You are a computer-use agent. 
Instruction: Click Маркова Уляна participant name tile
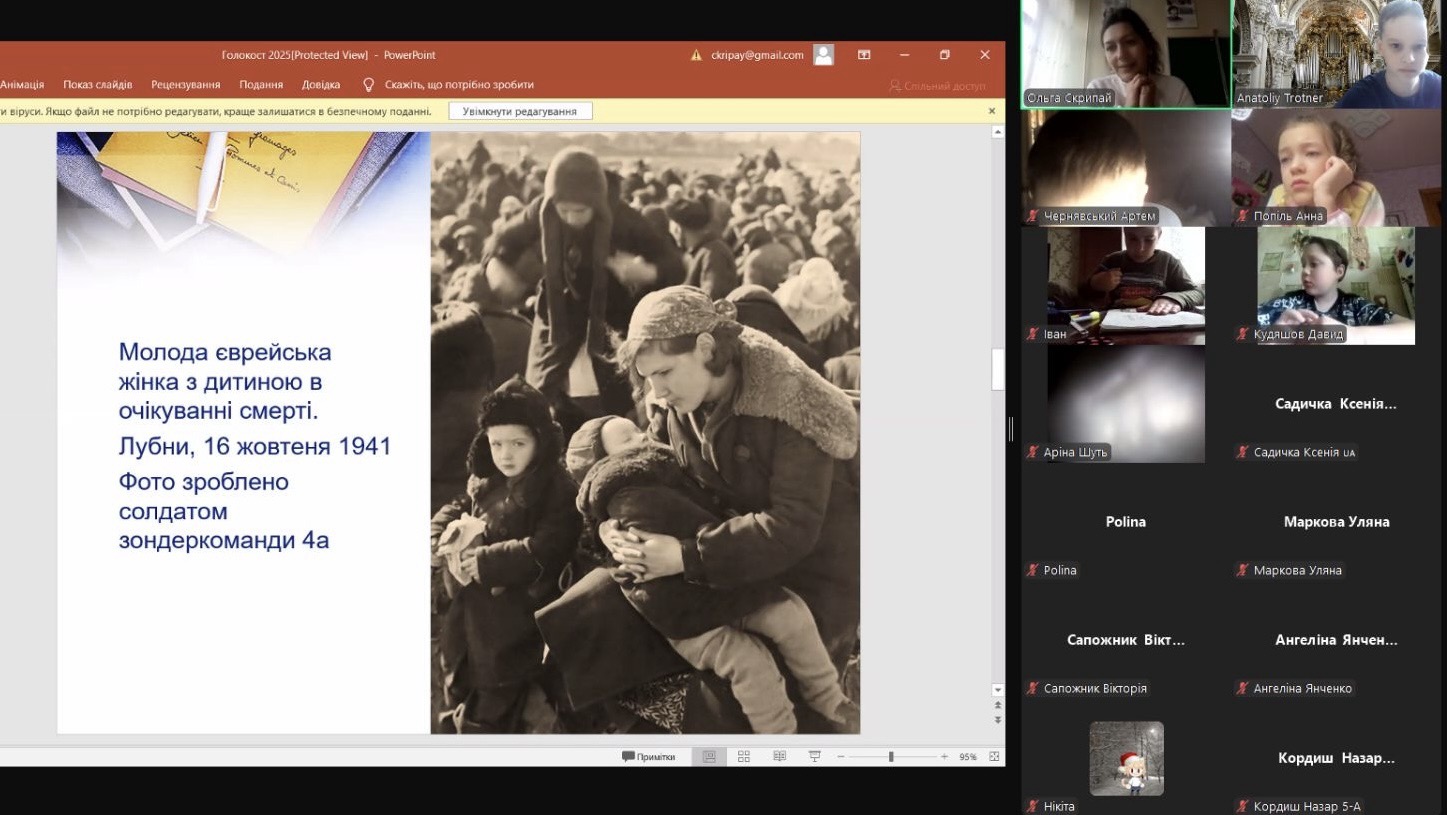[x=1336, y=521]
